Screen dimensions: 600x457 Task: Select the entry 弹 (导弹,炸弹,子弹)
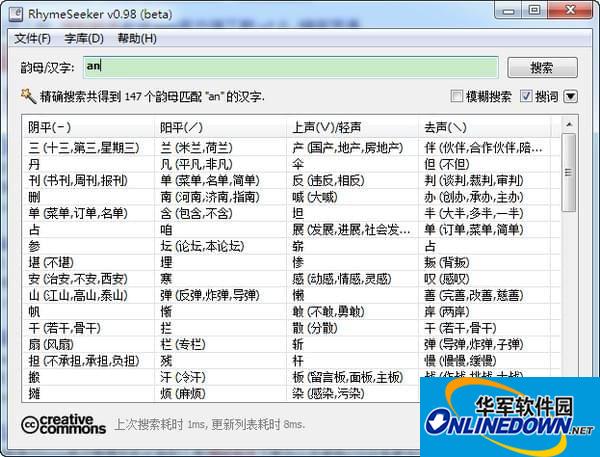[474, 344]
